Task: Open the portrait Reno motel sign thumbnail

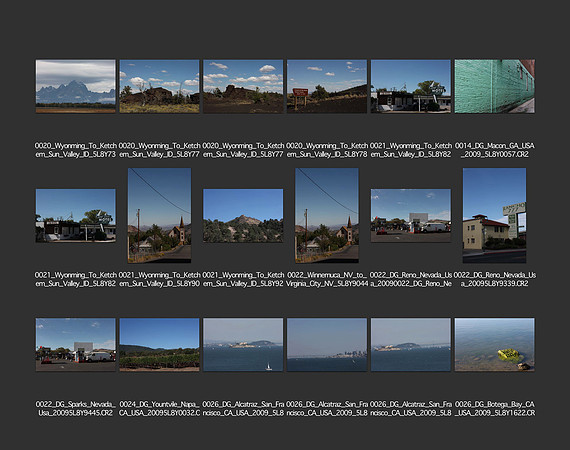Action: tap(494, 216)
